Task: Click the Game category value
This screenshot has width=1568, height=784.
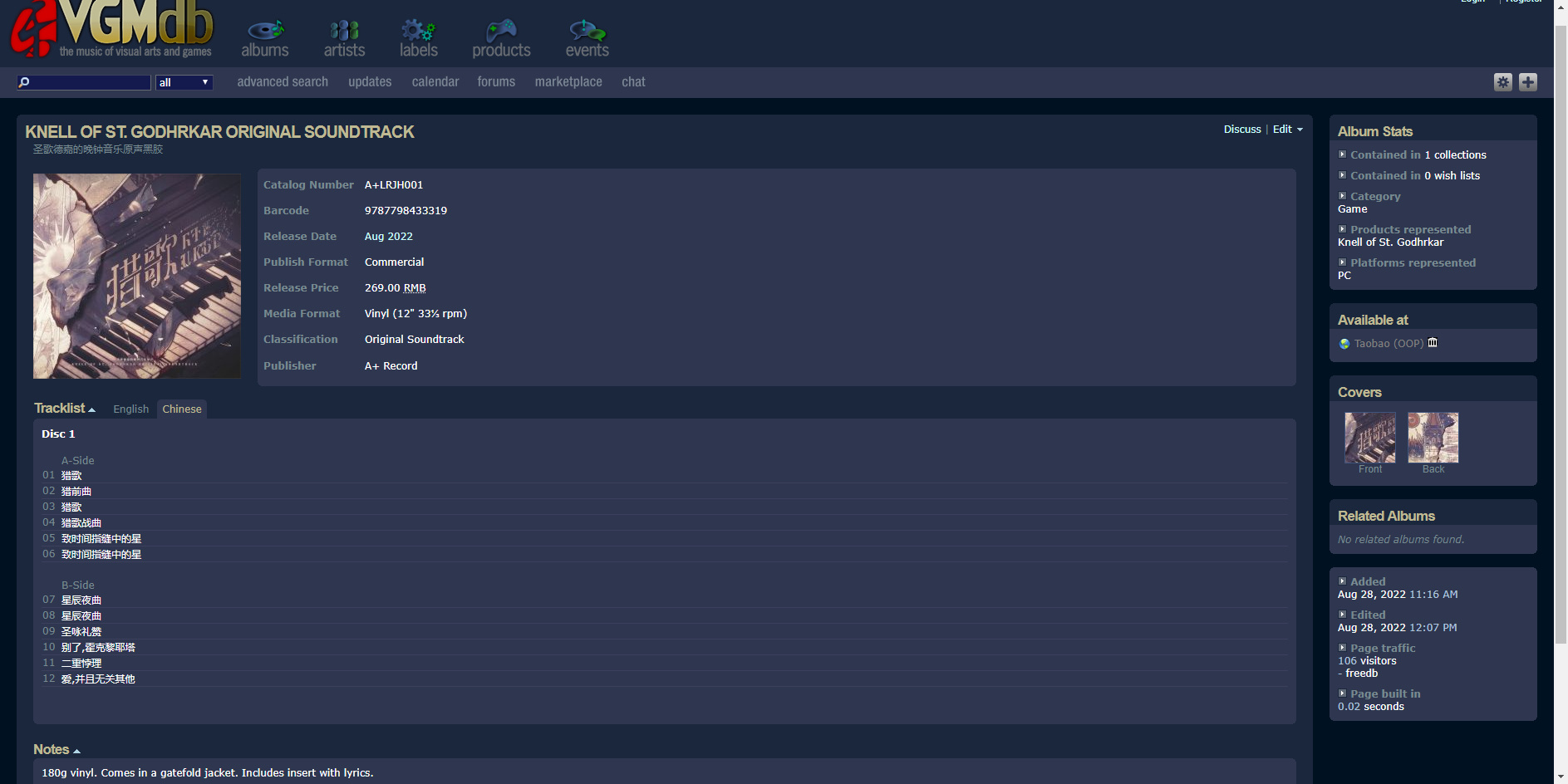Action: [x=1352, y=209]
